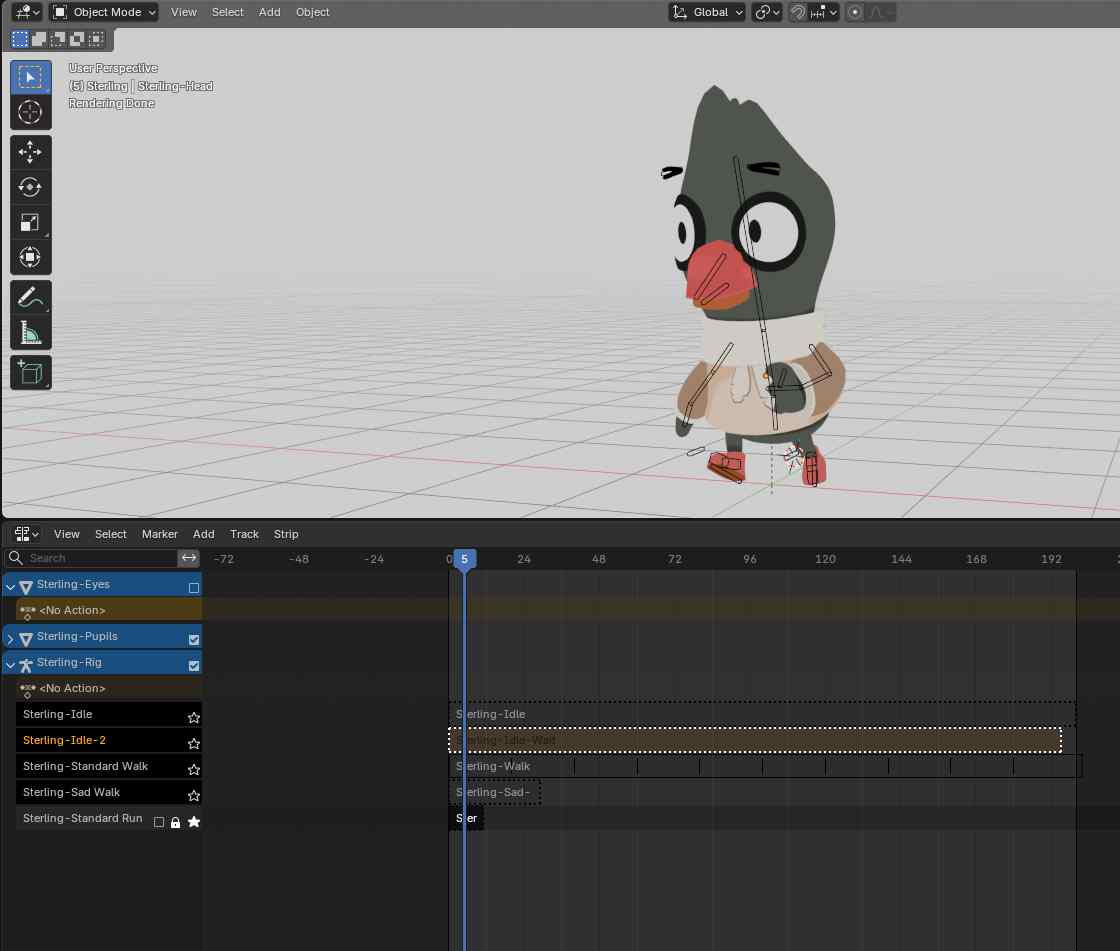Set selection mode to Intersect
The height and width of the screenshot is (951, 1120).
pyautogui.click(x=96, y=39)
